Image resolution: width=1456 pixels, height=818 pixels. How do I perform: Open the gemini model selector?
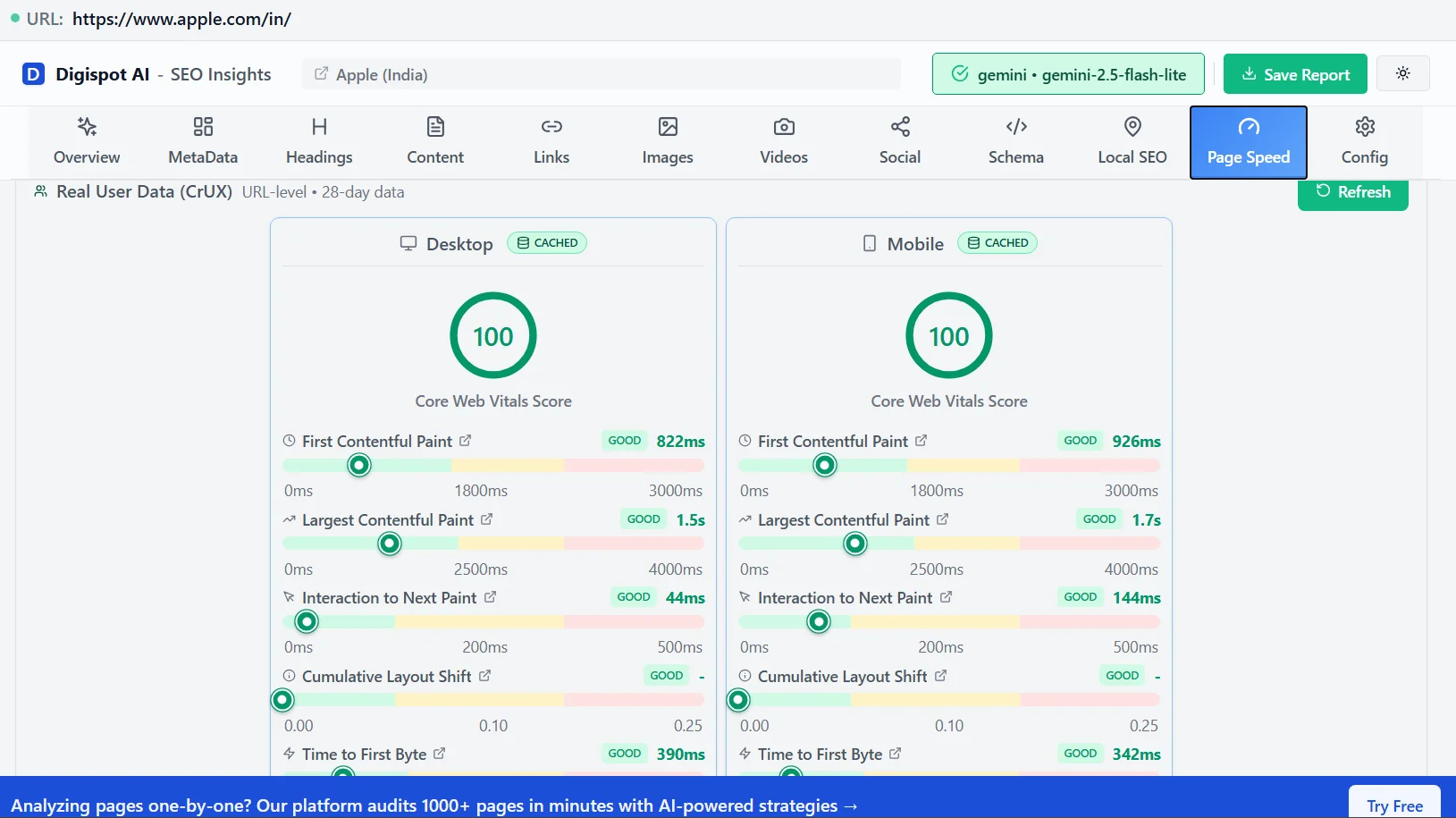pyautogui.click(x=1068, y=73)
